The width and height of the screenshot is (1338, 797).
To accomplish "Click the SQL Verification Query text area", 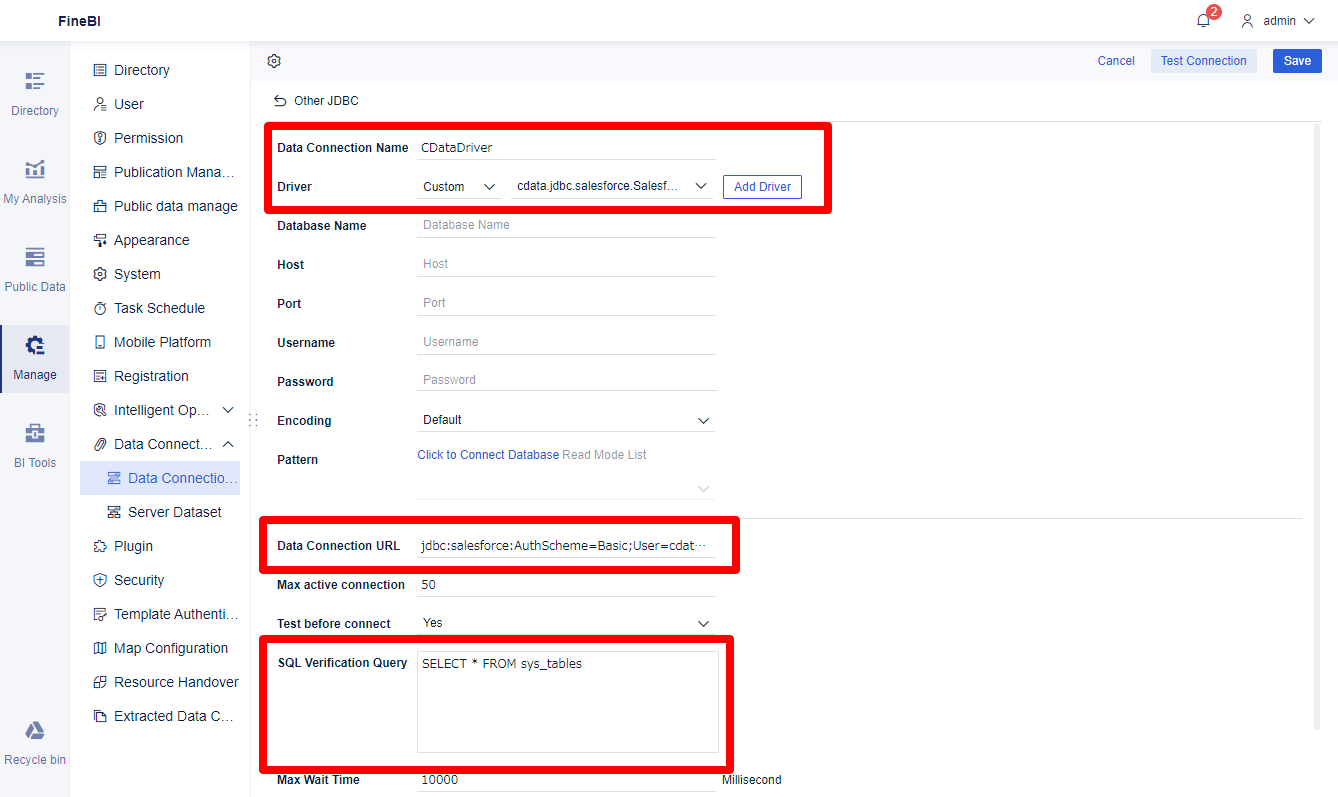I will (x=568, y=702).
